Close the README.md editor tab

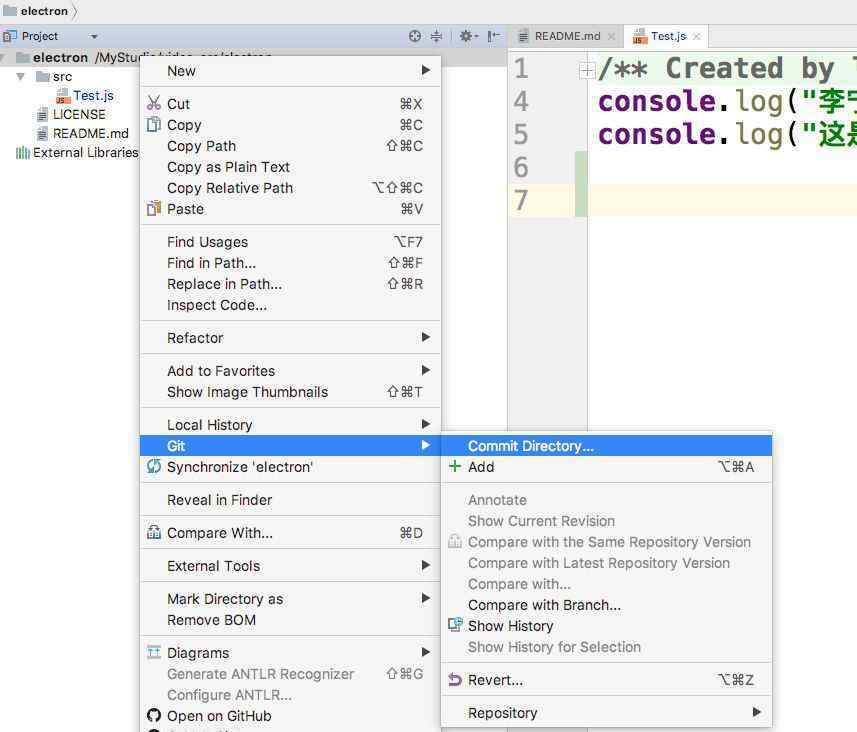[x=612, y=37]
